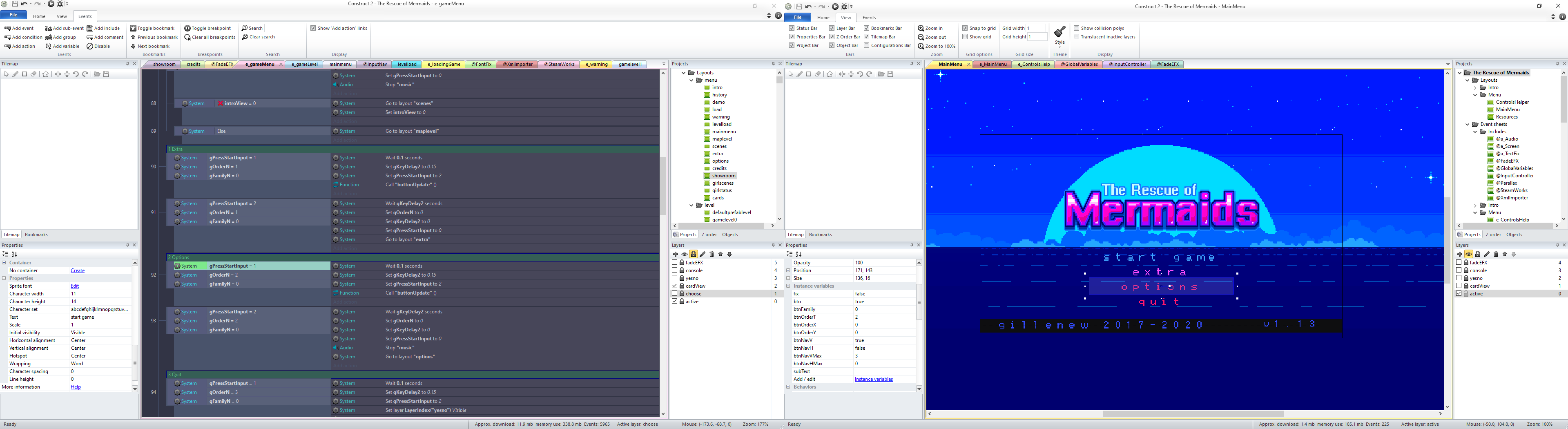Collapse the Event sheets folder in MainMenu window
This screenshot has height=429, width=1568.
click(1467, 124)
